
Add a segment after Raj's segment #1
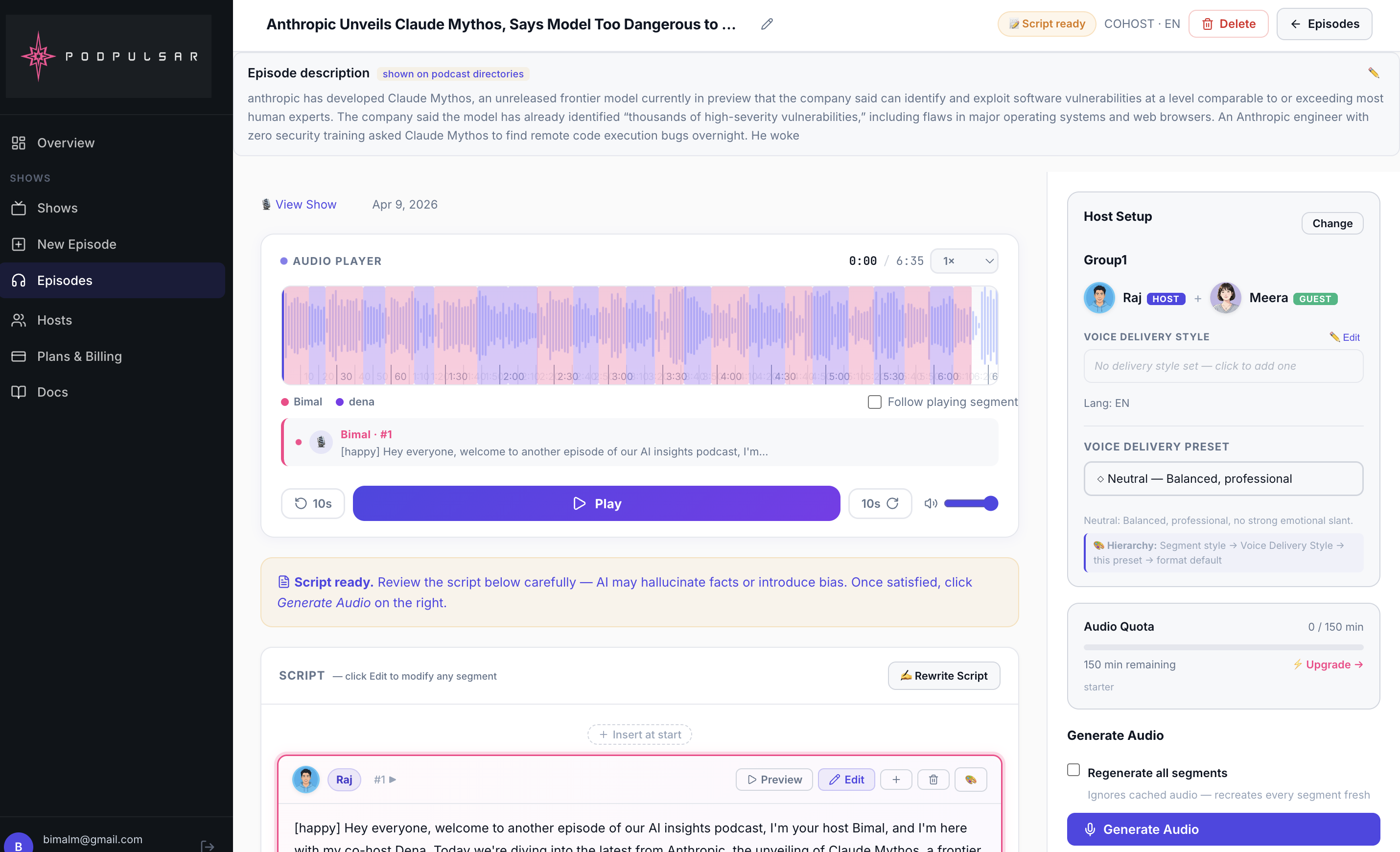point(896,779)
